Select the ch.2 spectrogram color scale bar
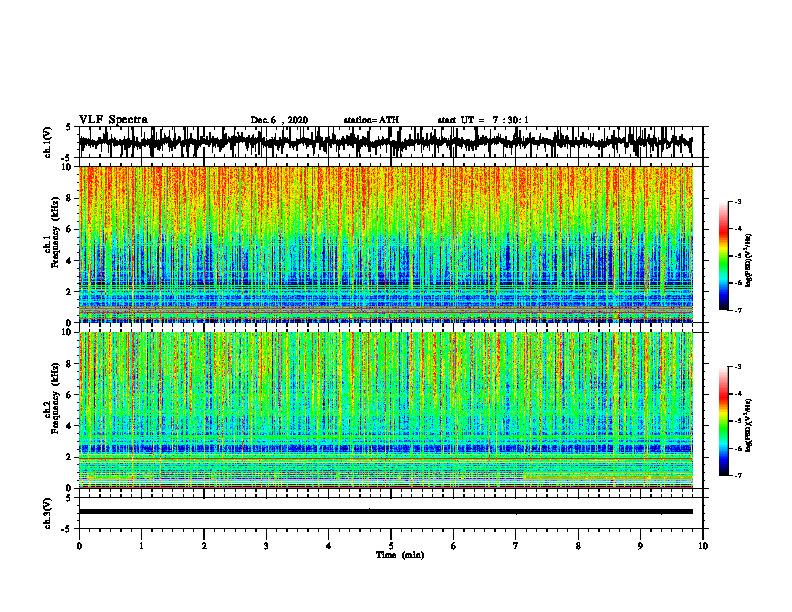This screenshot has width=792, height=612. pos(724,421)
